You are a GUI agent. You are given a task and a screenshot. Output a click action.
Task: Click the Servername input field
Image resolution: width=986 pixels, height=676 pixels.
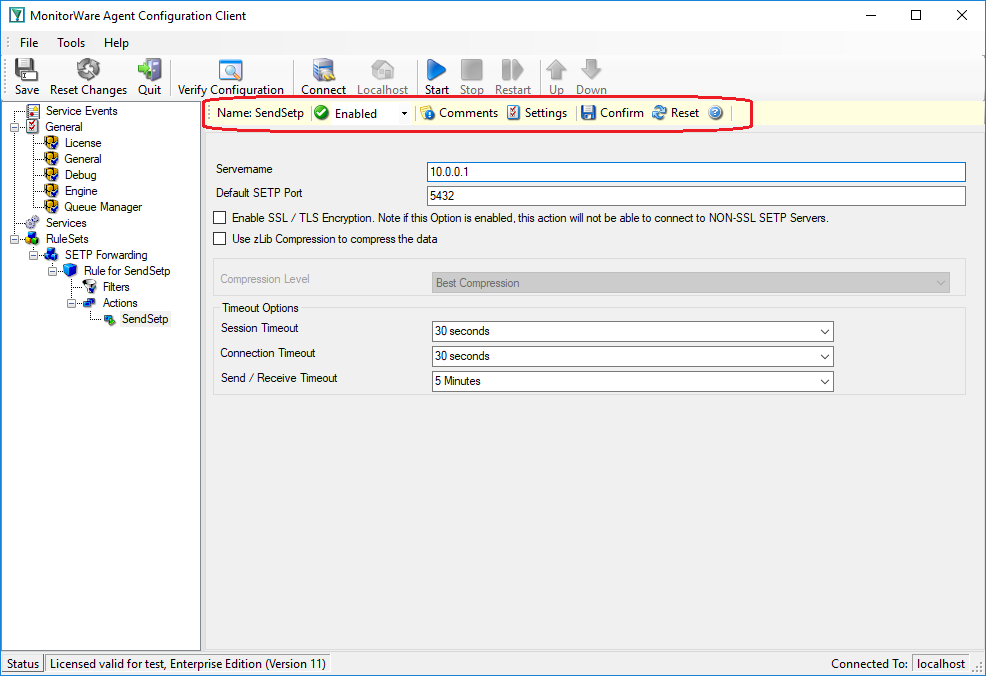pyautogui.click(x=696, y=172)
